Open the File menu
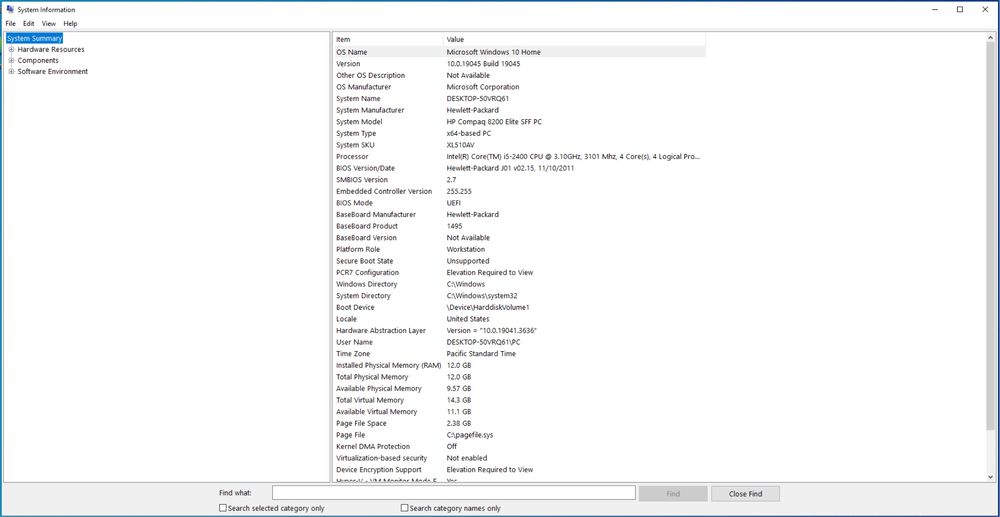 10,24
